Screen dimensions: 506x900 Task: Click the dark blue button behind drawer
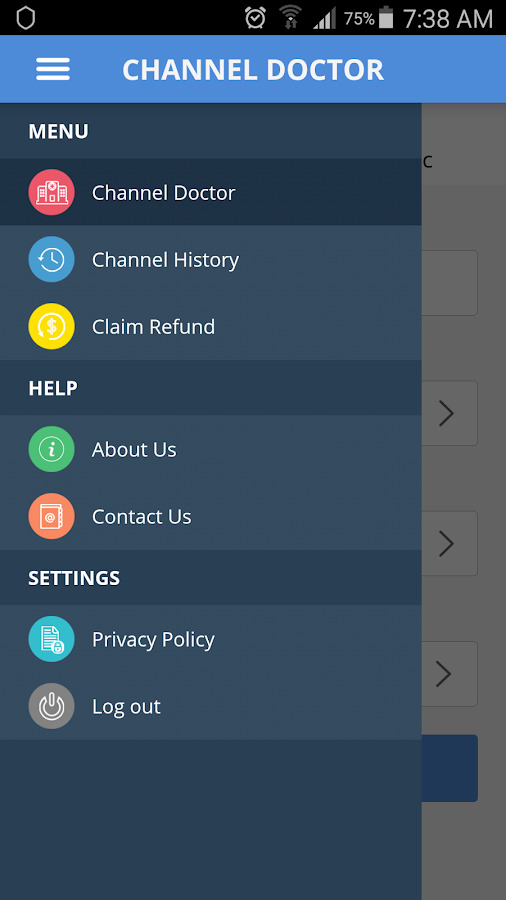[x=449, y=768]
